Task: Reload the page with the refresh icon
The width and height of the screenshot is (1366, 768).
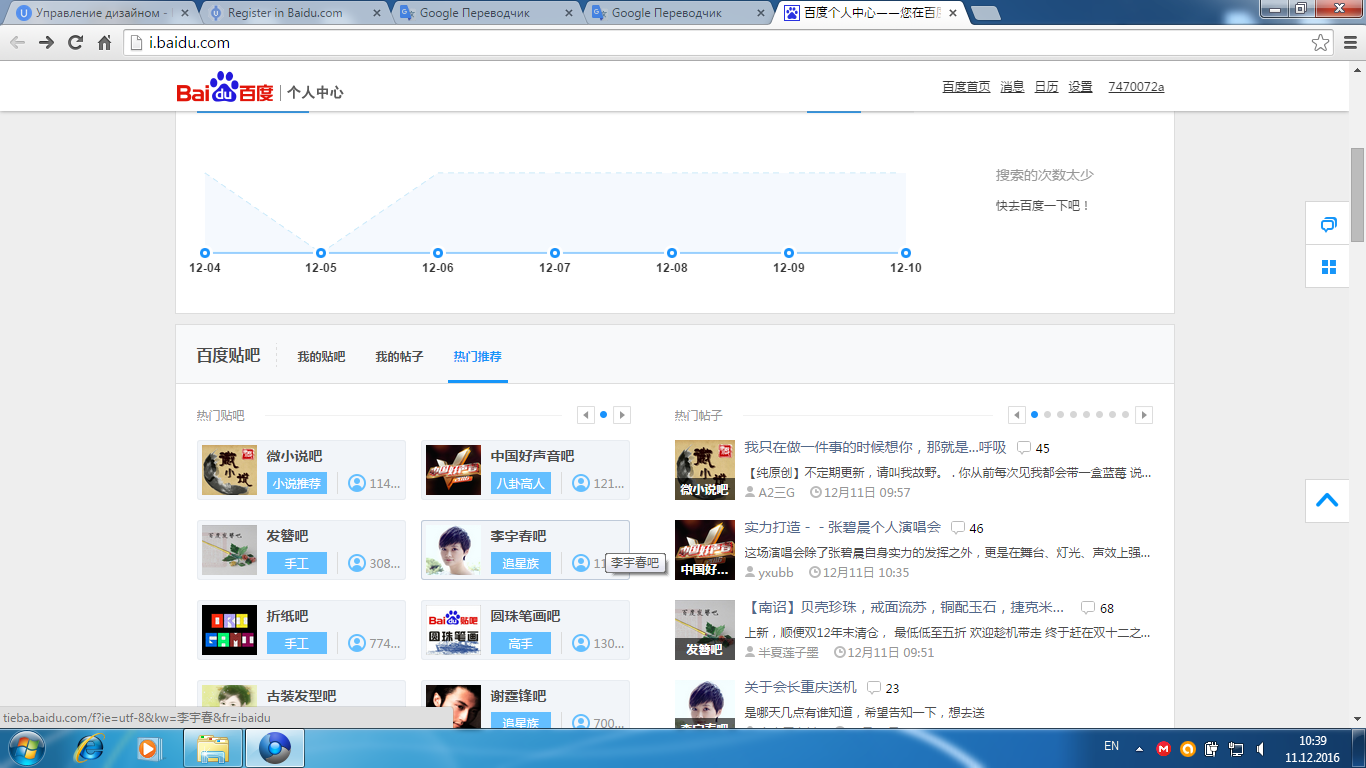Action: 75,43
